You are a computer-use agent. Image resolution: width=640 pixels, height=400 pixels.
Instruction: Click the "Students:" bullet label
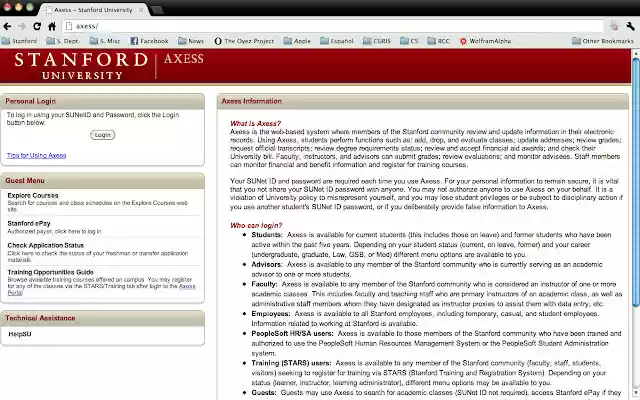tap(267, 235)
